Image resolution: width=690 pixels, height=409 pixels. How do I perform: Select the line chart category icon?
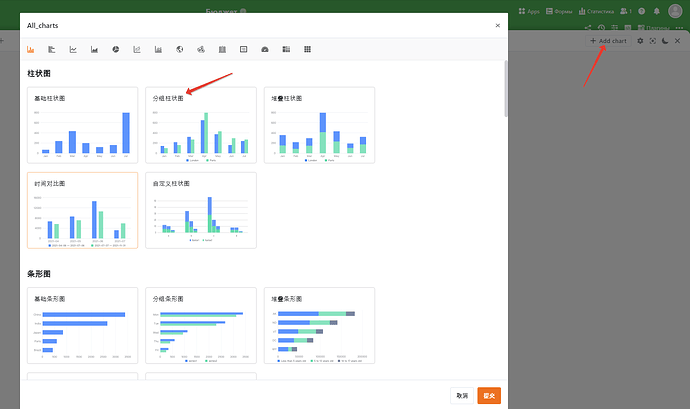coord(73,49)
